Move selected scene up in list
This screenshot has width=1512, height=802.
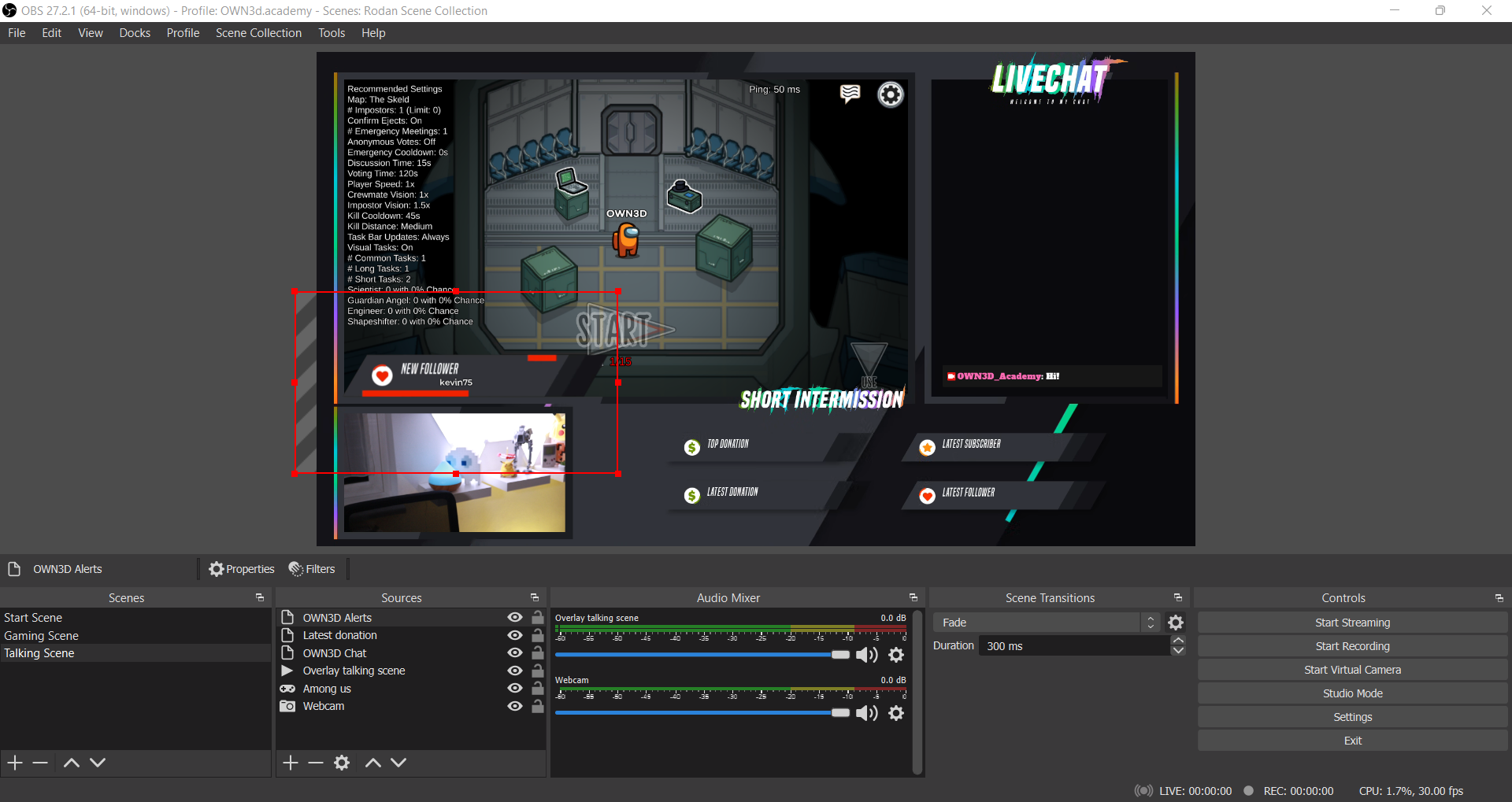point(72,763)
